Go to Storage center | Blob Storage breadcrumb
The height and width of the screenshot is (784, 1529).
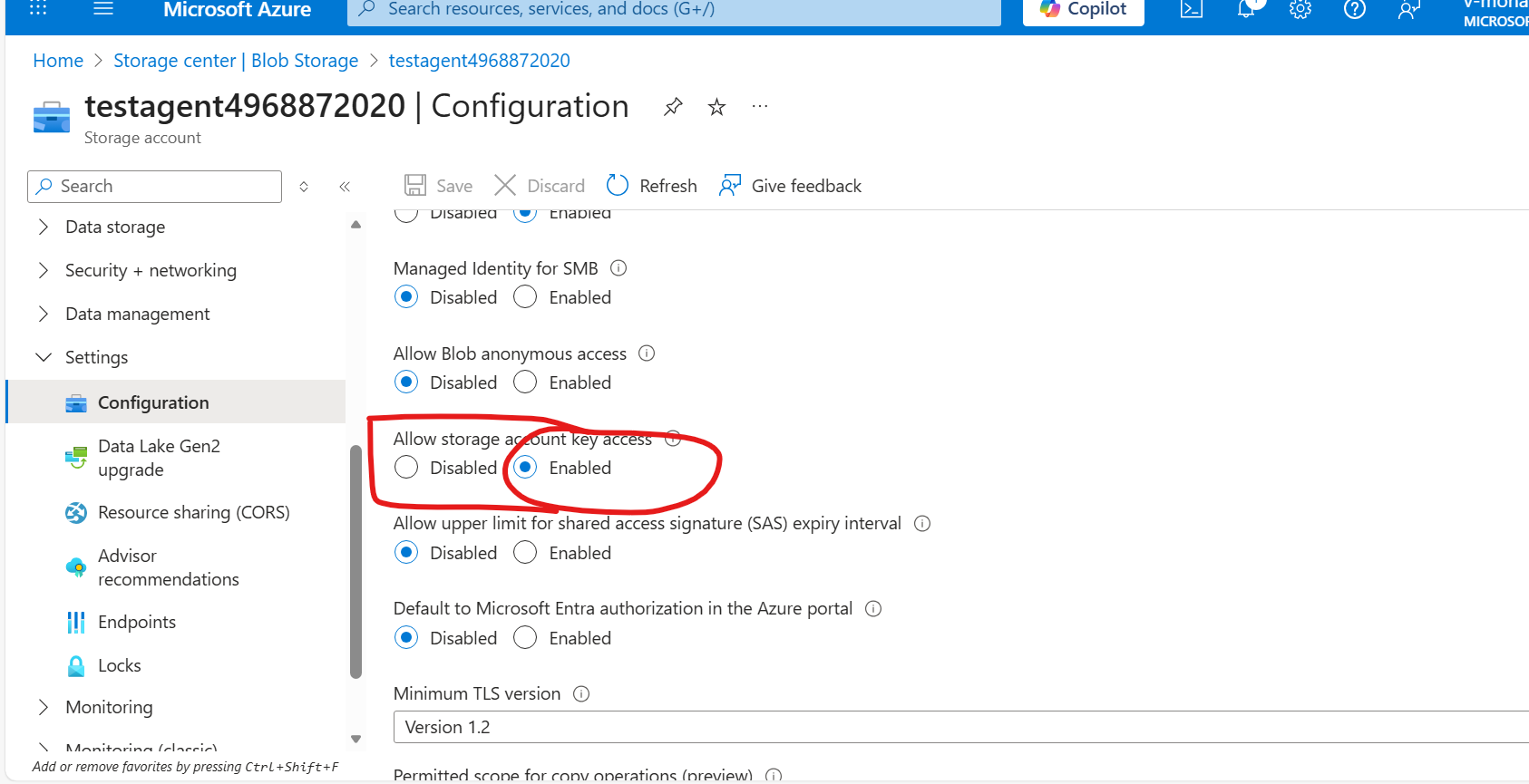click(236, 61)
